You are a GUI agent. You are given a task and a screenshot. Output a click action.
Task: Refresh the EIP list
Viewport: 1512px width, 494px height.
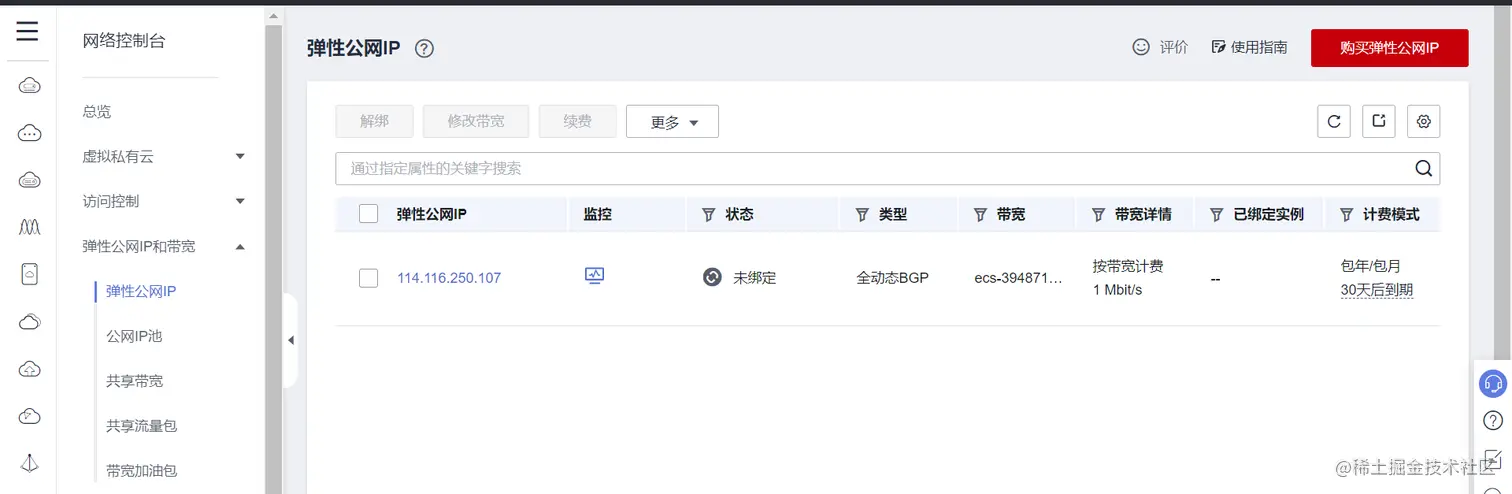coord(1334,121)
